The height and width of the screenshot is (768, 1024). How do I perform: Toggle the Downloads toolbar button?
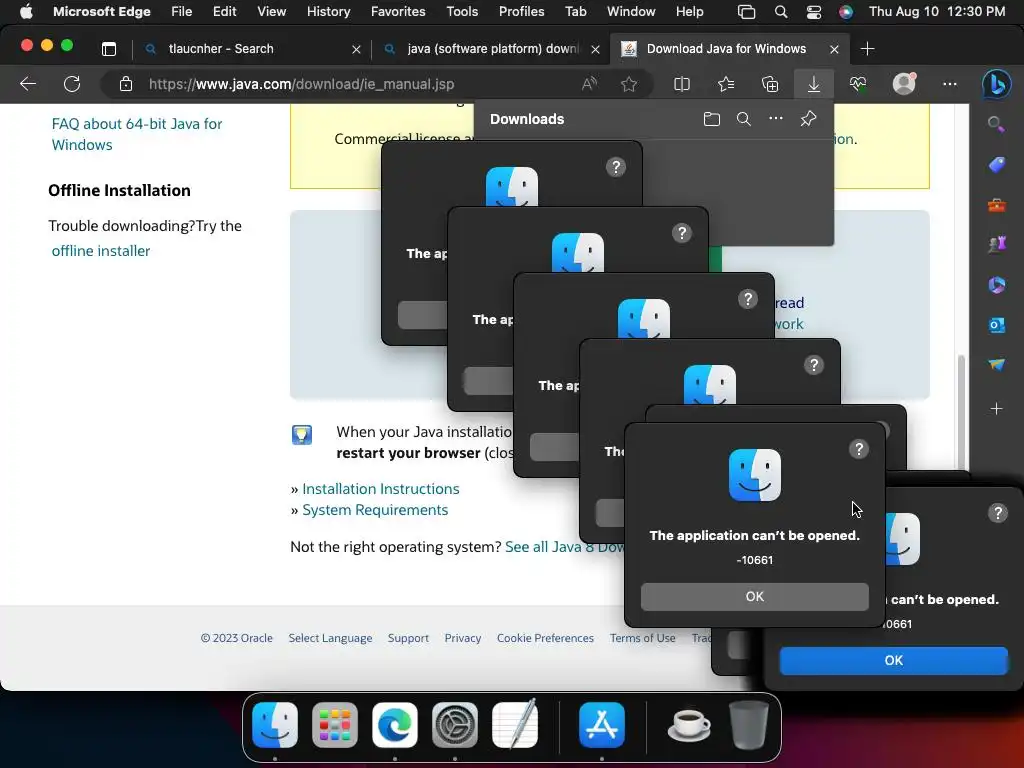click(814, 84)
